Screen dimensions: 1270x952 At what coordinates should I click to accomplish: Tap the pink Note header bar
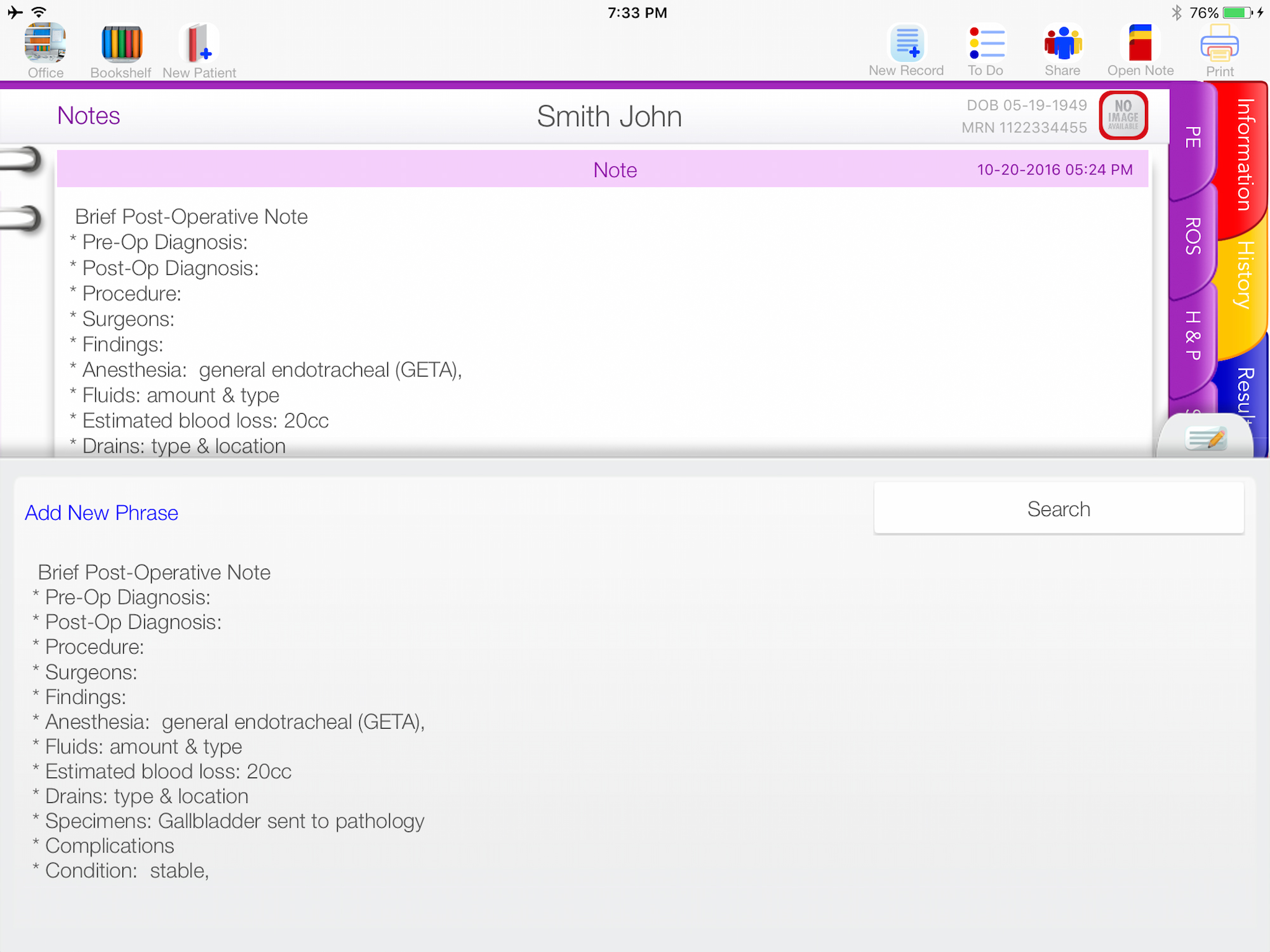602,169
